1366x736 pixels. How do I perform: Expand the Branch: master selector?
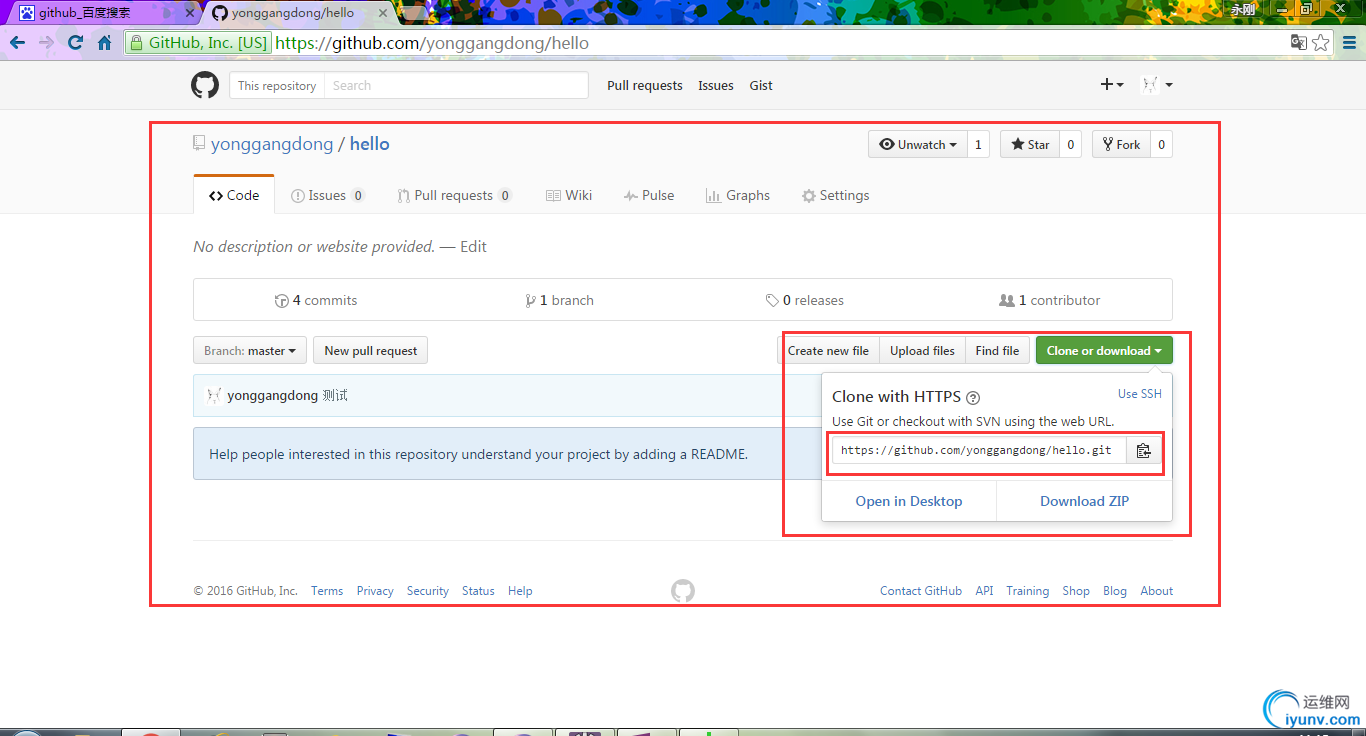[x=250, y=351]
